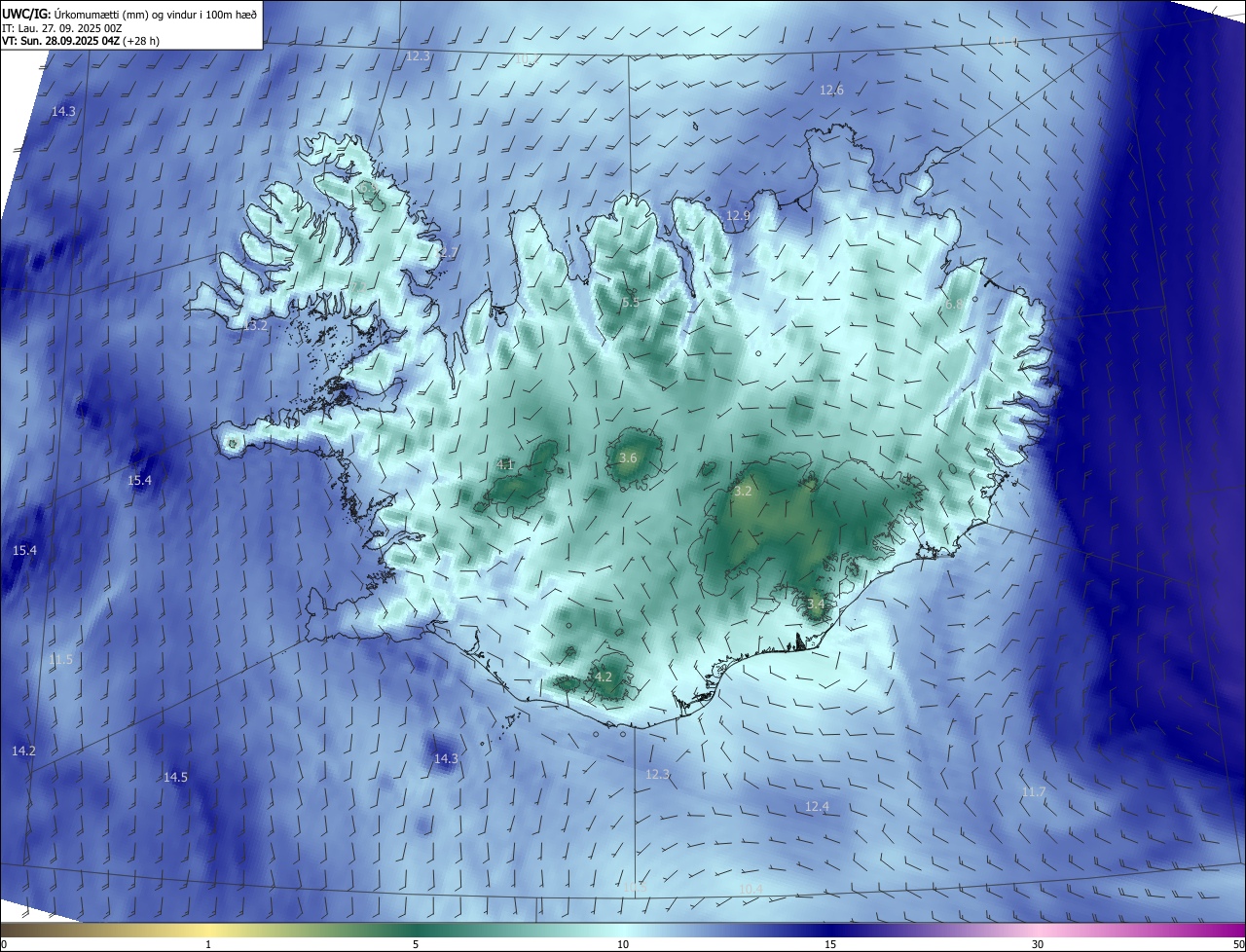Click the 10 label on the color scale

[x=623, y=944]
